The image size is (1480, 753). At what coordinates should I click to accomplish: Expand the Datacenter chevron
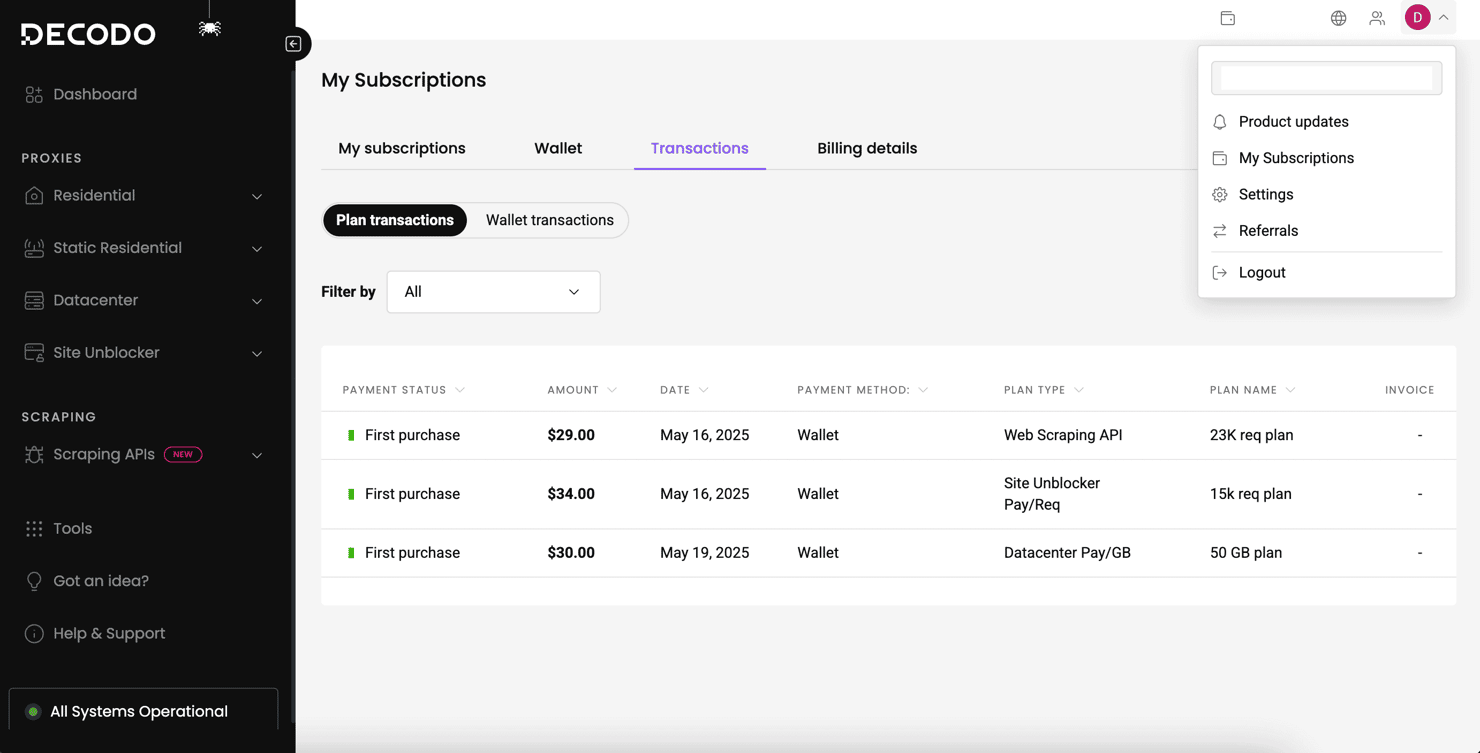tap(257, 301)
